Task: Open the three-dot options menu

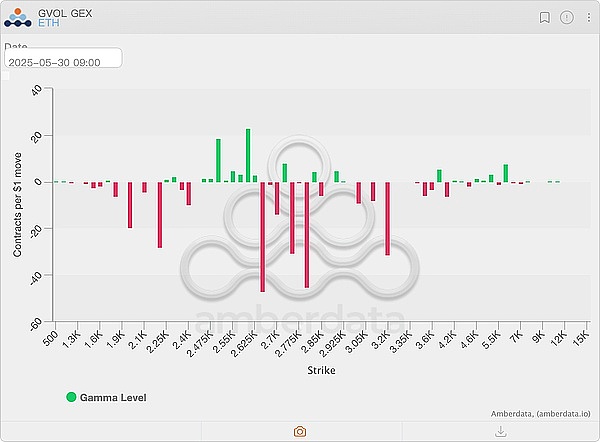Action: point(588,17)
